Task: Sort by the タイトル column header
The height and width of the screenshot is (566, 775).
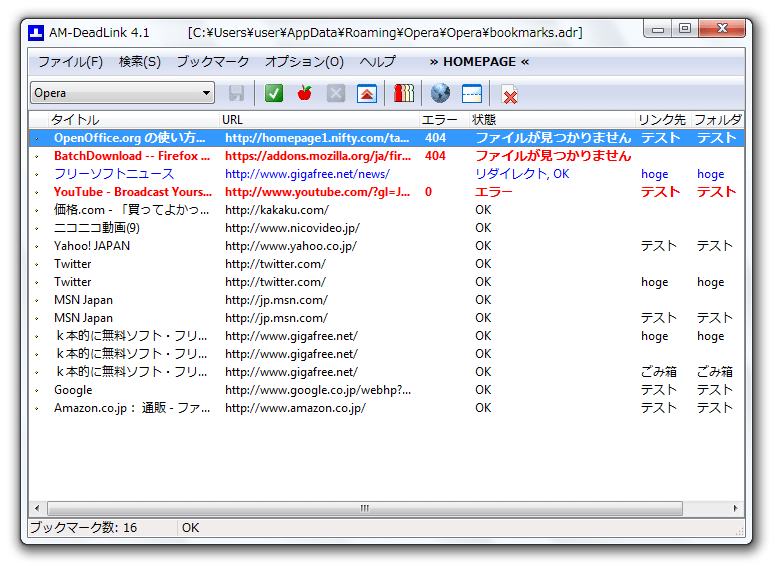Action: pyautogui.click(x=133, y=120)
